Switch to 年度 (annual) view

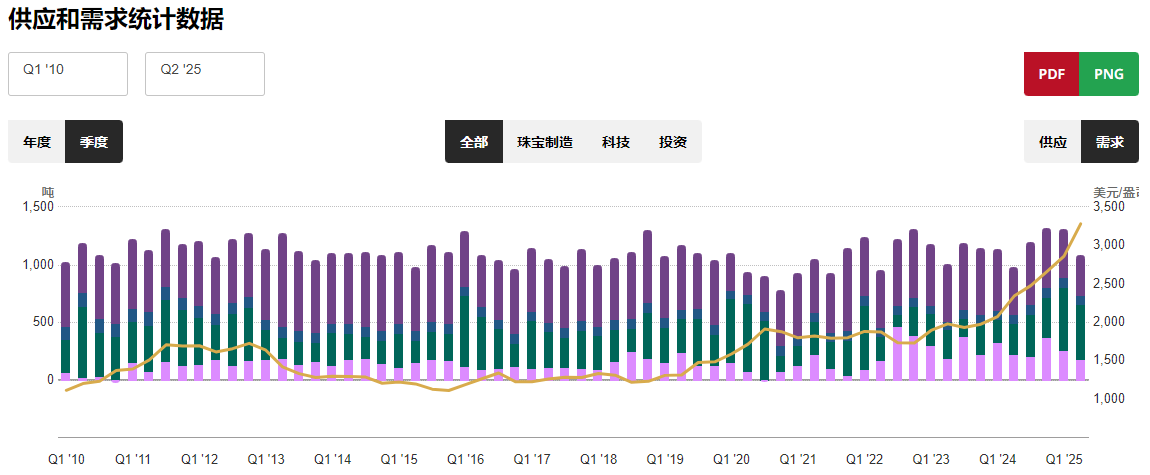point(37,142)
